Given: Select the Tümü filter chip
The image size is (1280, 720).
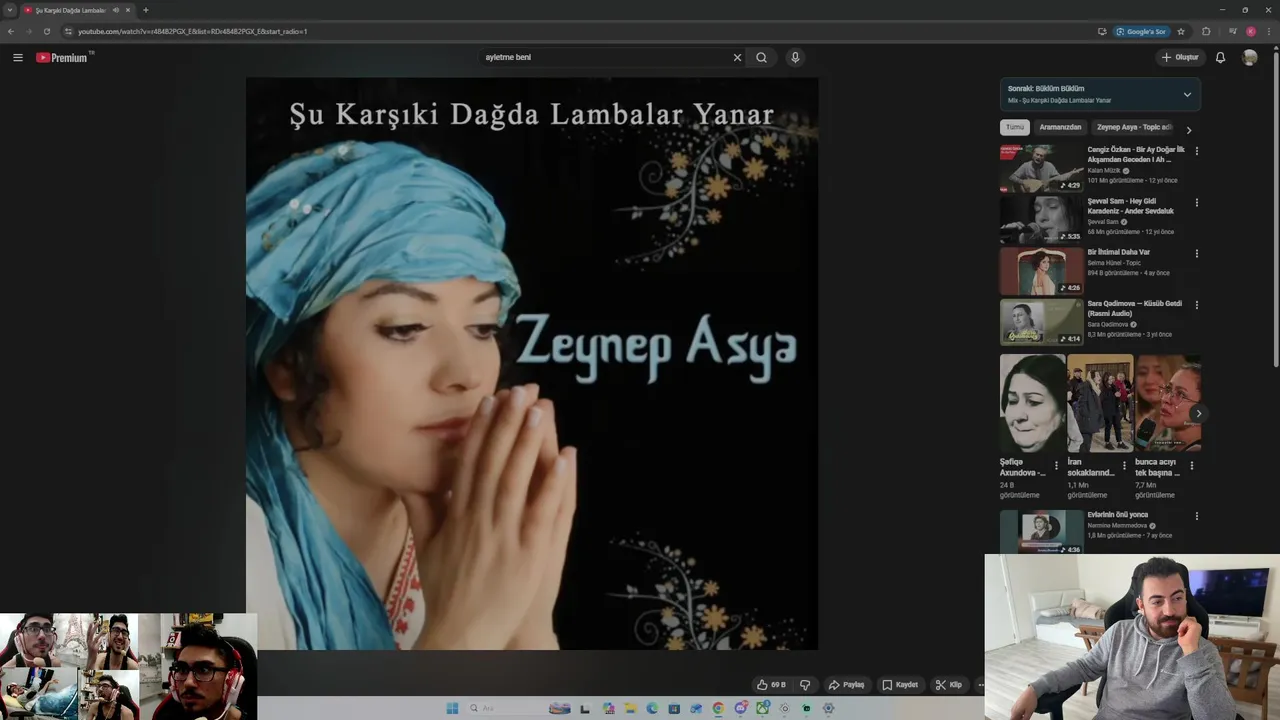Looking at the screenshot, I should point(1015,127).
